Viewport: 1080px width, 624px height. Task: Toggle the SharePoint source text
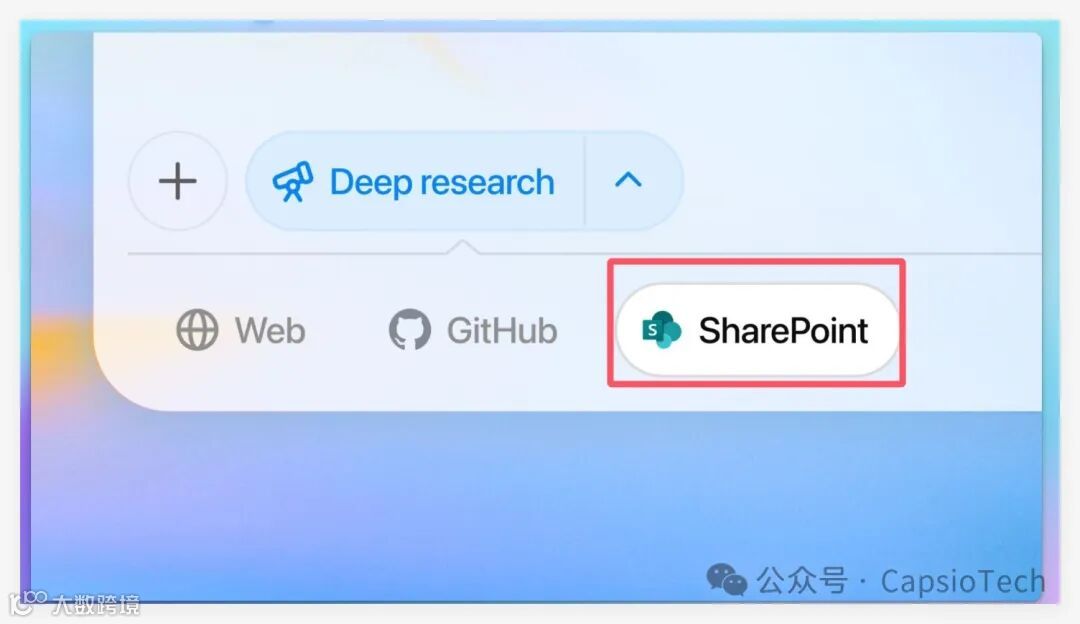783,331
